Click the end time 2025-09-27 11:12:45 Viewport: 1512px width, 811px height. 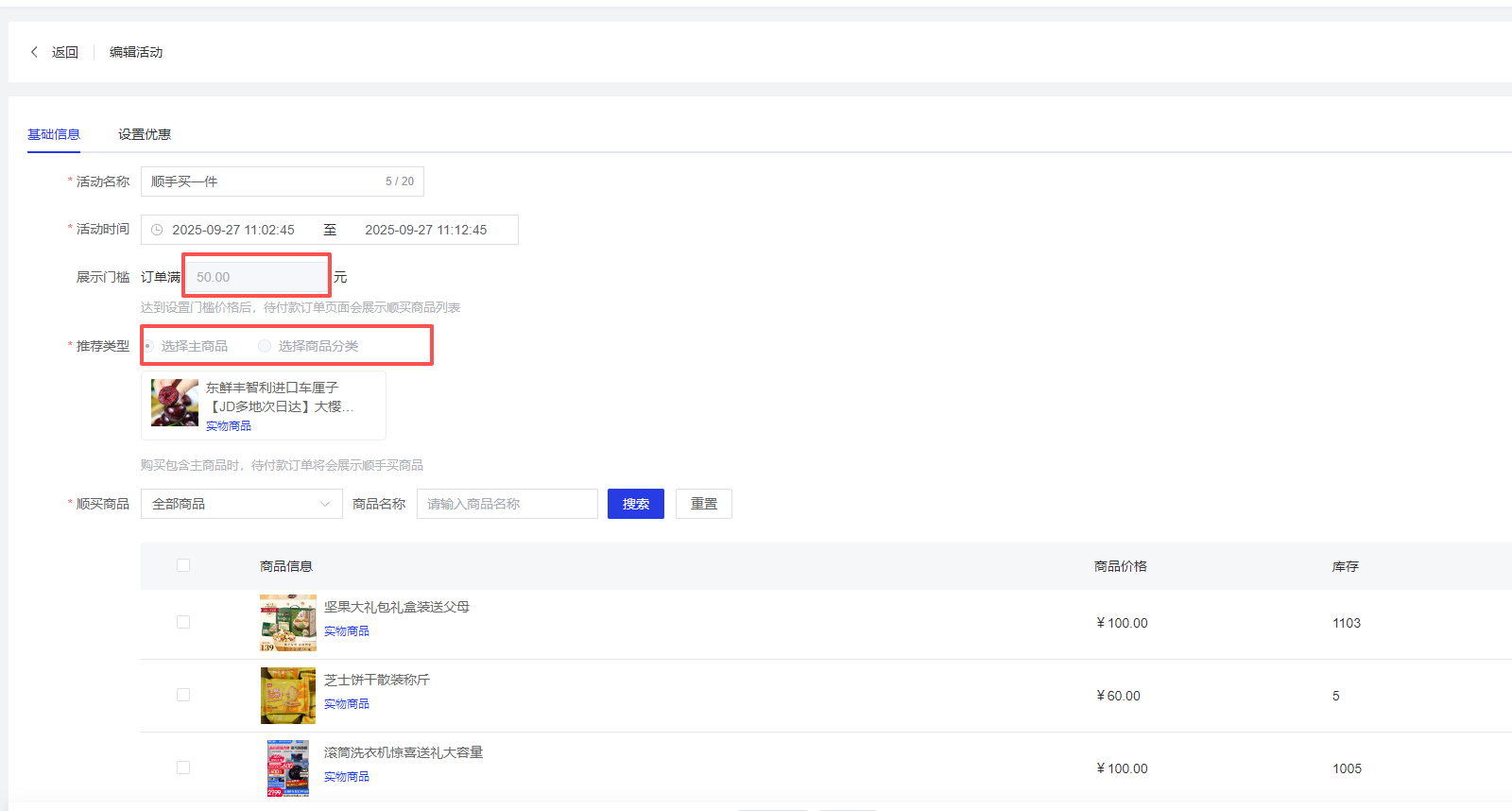click(x=426, y=230)
